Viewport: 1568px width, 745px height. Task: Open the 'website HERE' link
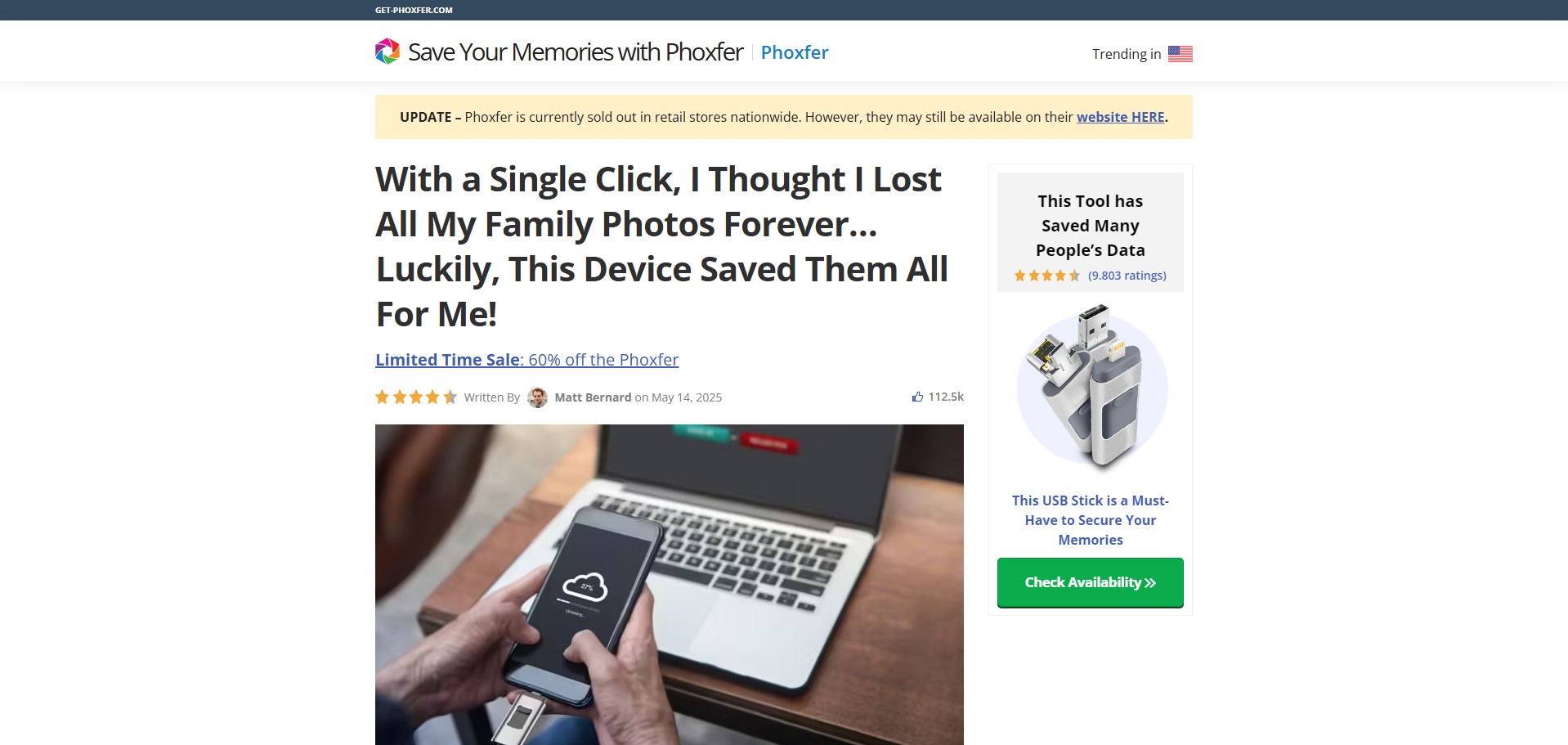tap(1120, 117)
